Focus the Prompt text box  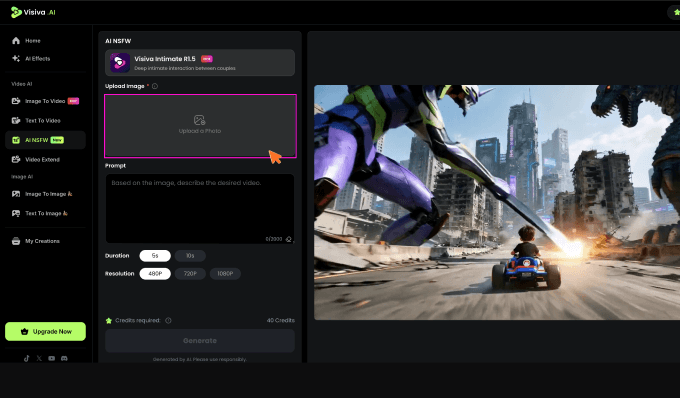pos(200,209)
